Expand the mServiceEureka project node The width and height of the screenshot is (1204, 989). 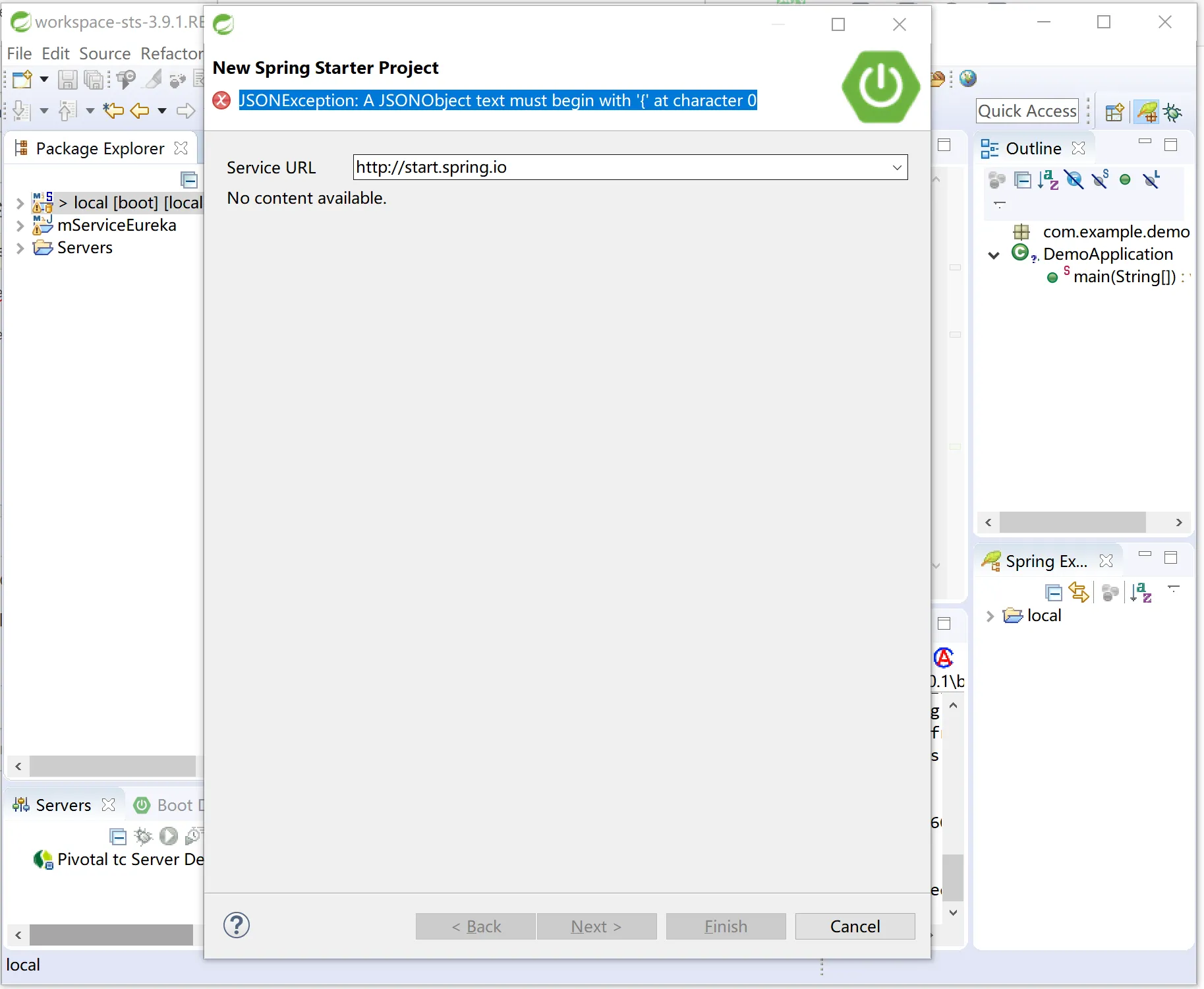(20, 226)
